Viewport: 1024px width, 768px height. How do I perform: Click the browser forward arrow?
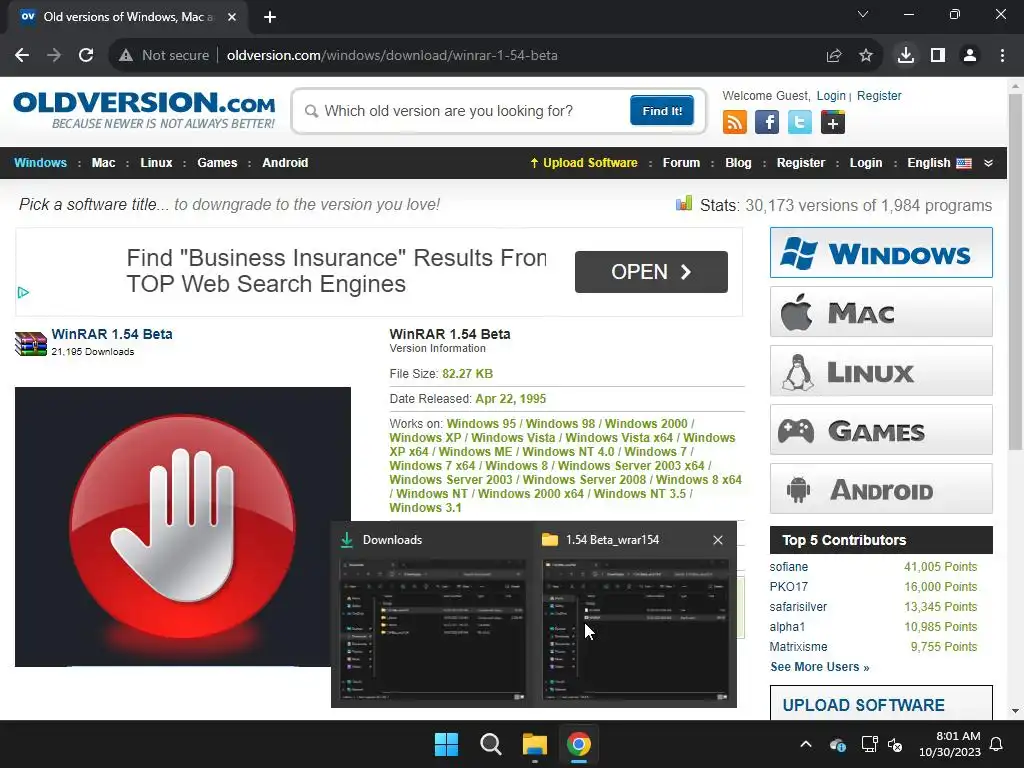click(x=54, y=56)
